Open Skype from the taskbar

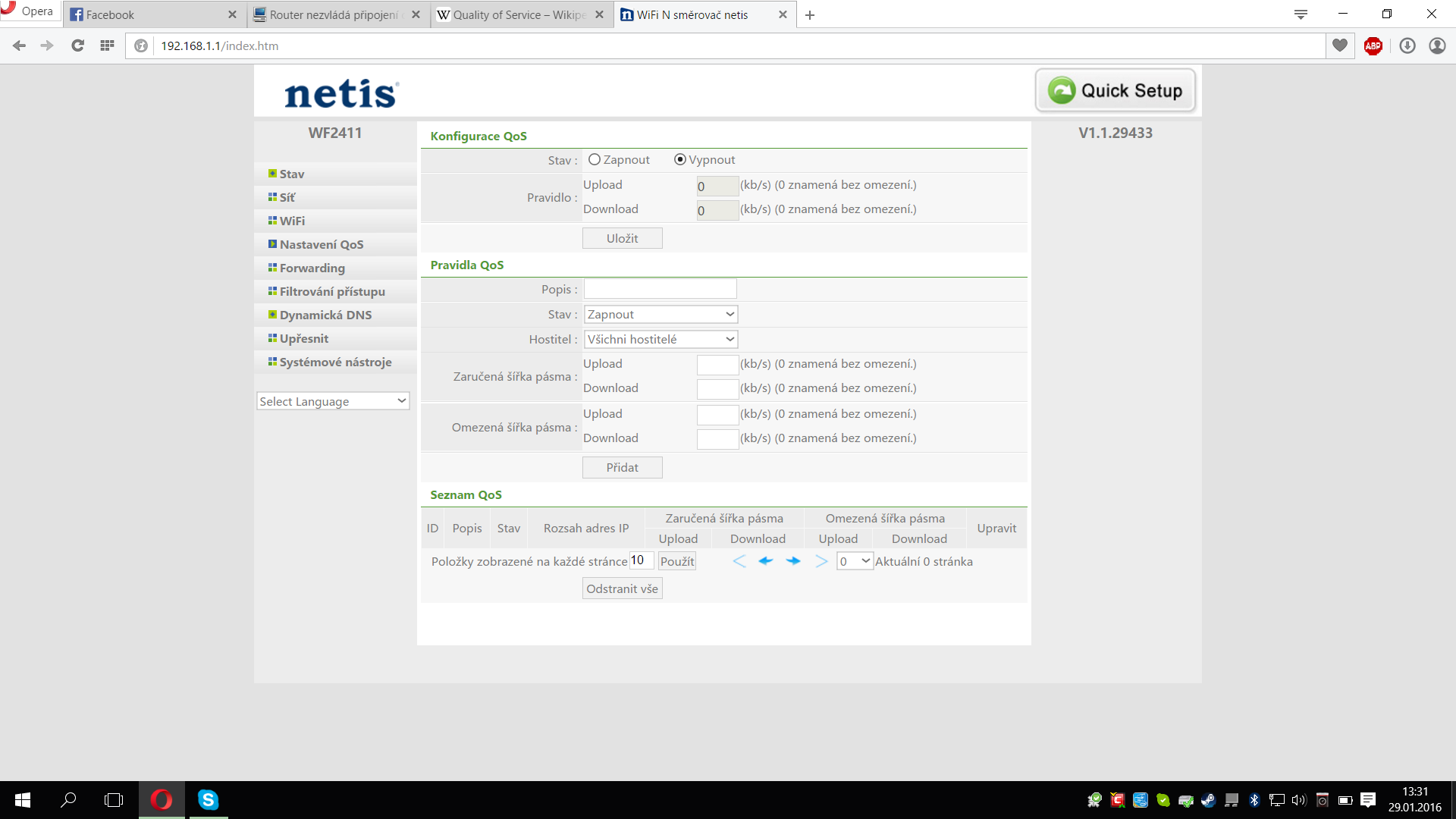tap(208, 799)
